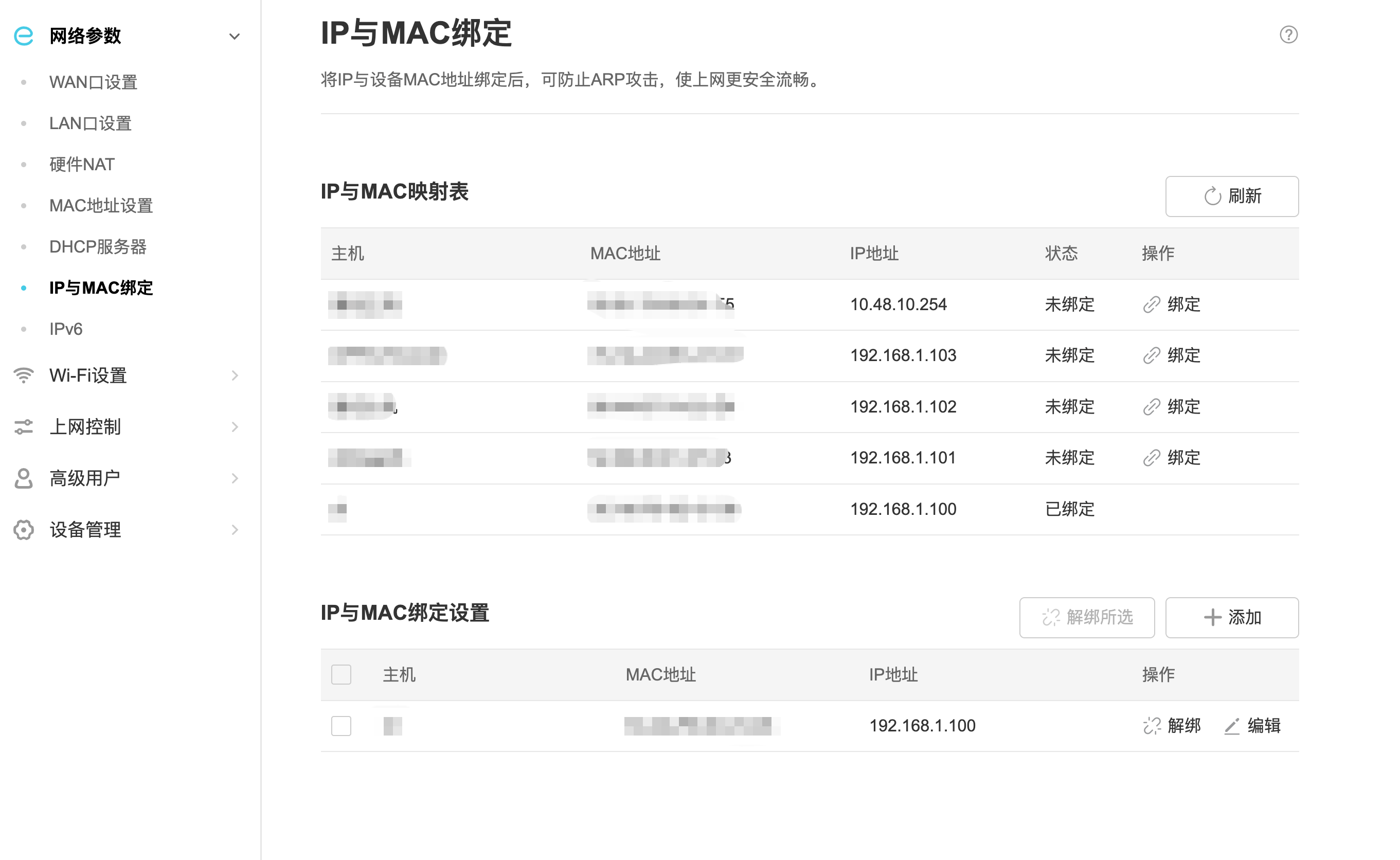Click the help question mark icon
The image size is (1400, 860).
pos(1288,34)
